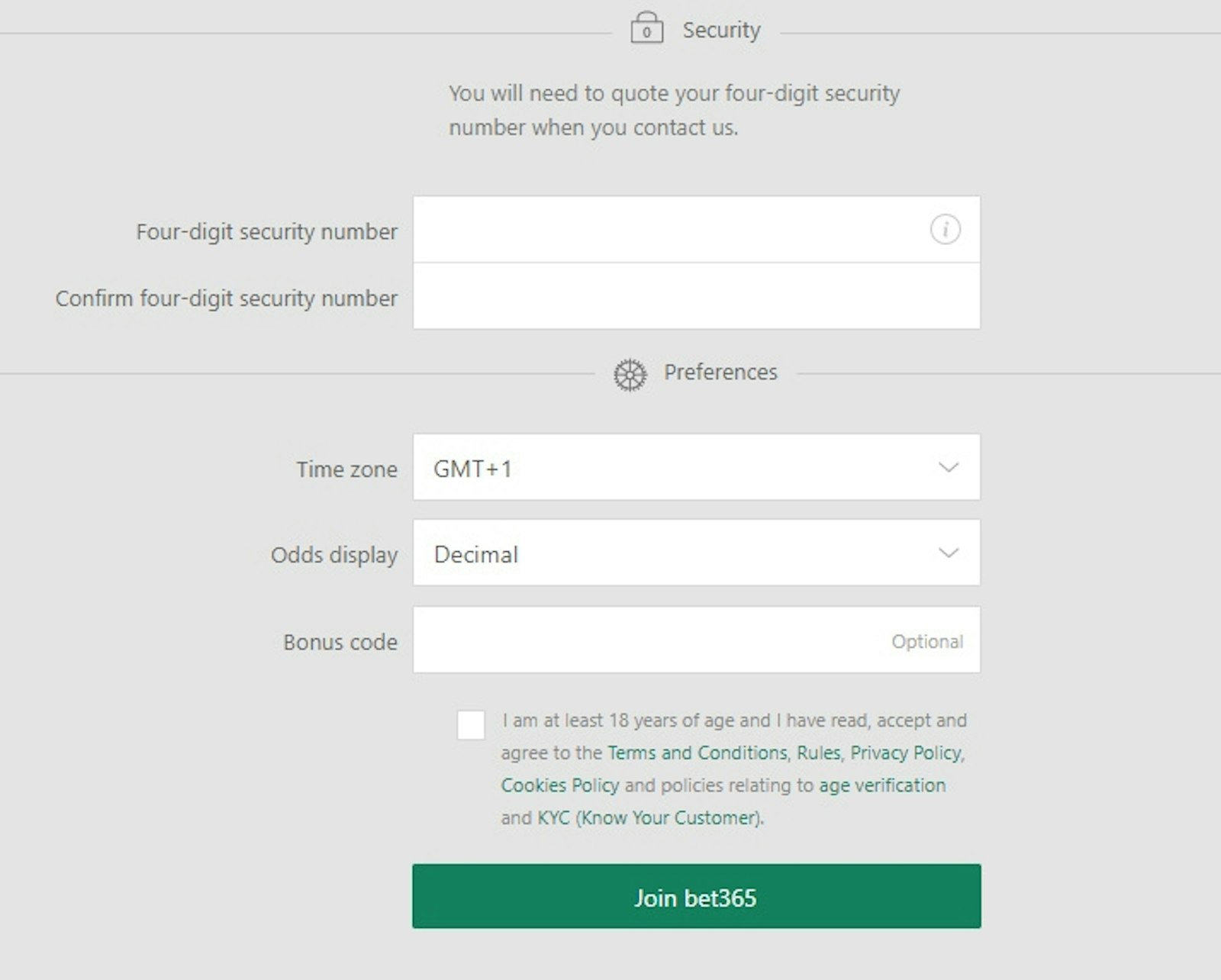1221x980 pixels.
Task: Click the Time zone chevron arrow
Action: (x=948, y=468)
